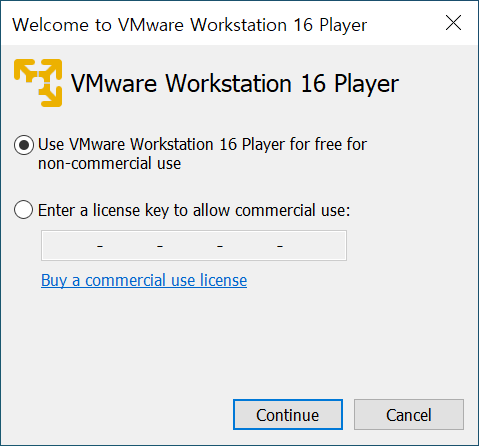Click the yellow VMware Player logo icon

(38, 83)
